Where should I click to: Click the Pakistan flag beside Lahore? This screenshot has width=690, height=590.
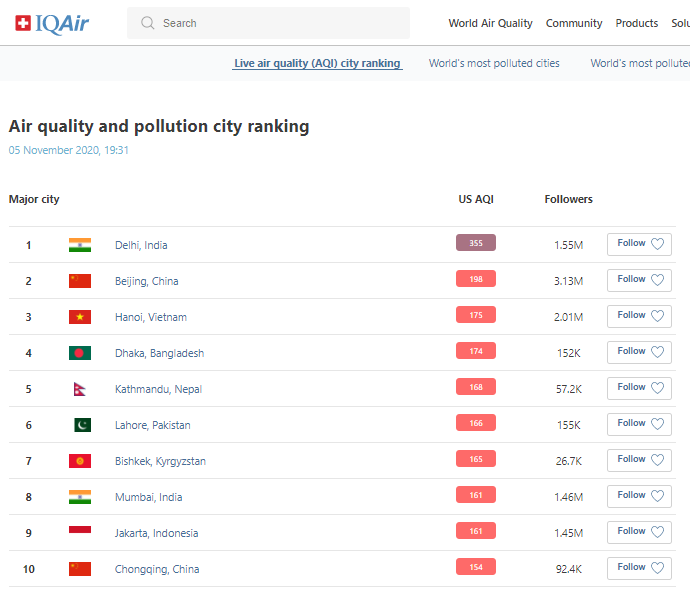(x=81, y=425)
